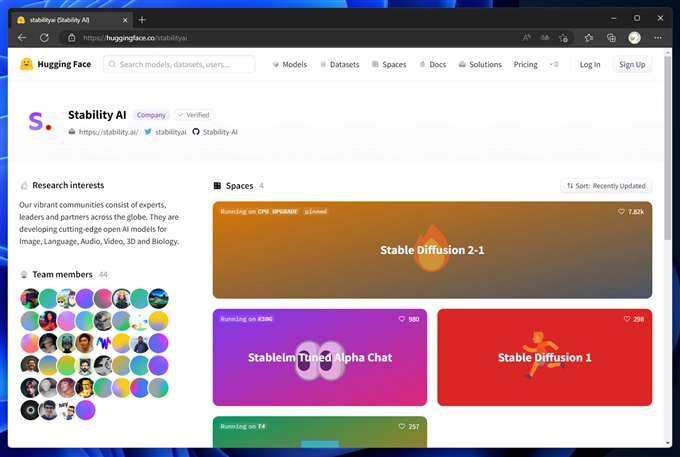Click the Stability AI 'S.' logo
The image size is (680, 457).
tap(39, 121)
